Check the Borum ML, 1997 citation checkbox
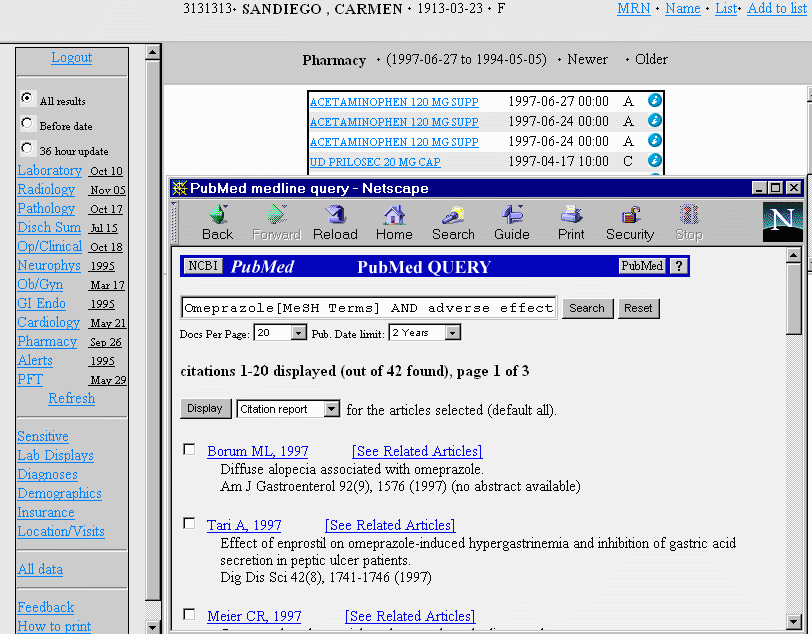812x634 pixels. point(190,450)
